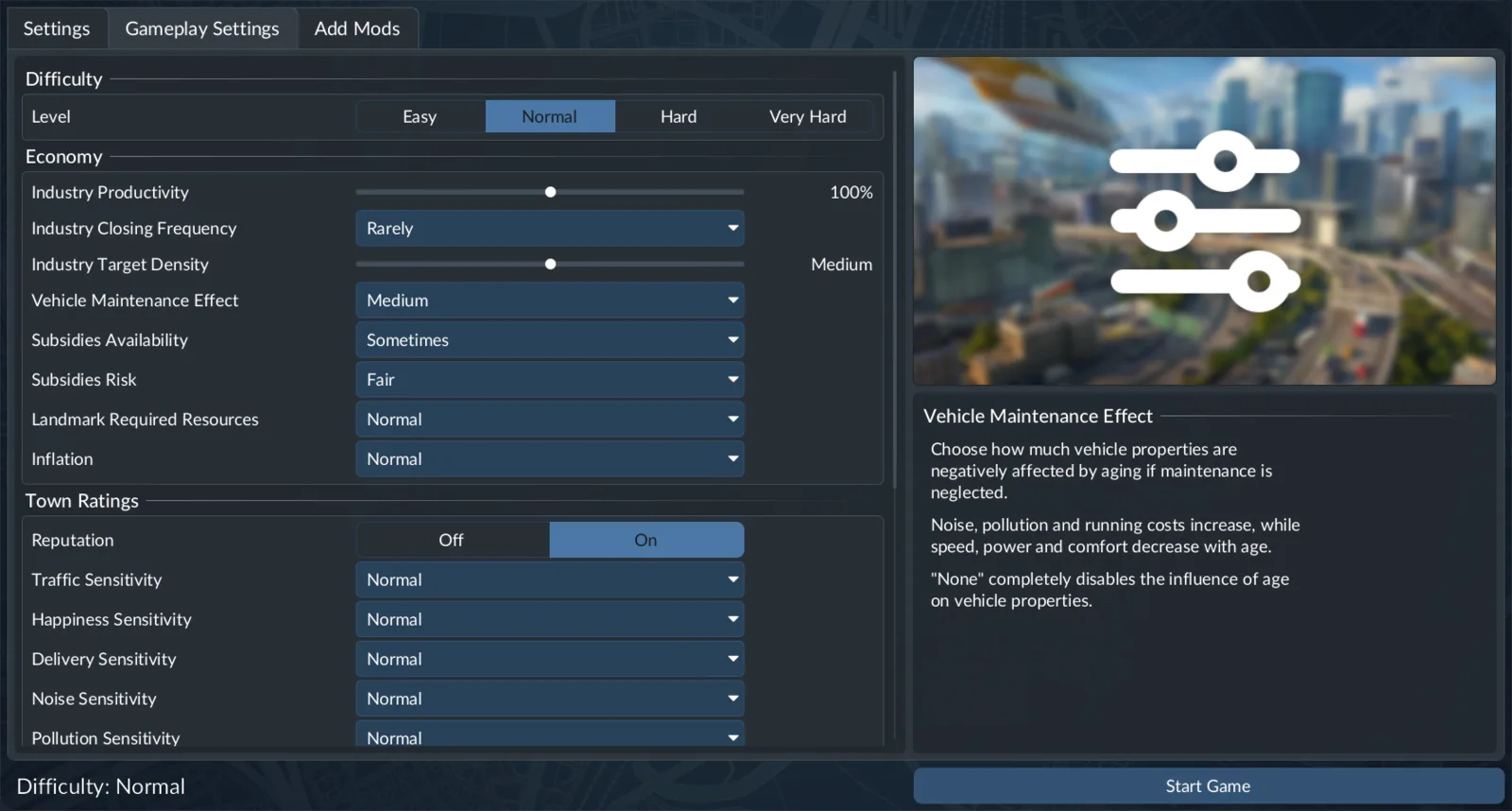The image size is (1512, 811).
Task: Open the Settings tab
Action: (57, 28)
